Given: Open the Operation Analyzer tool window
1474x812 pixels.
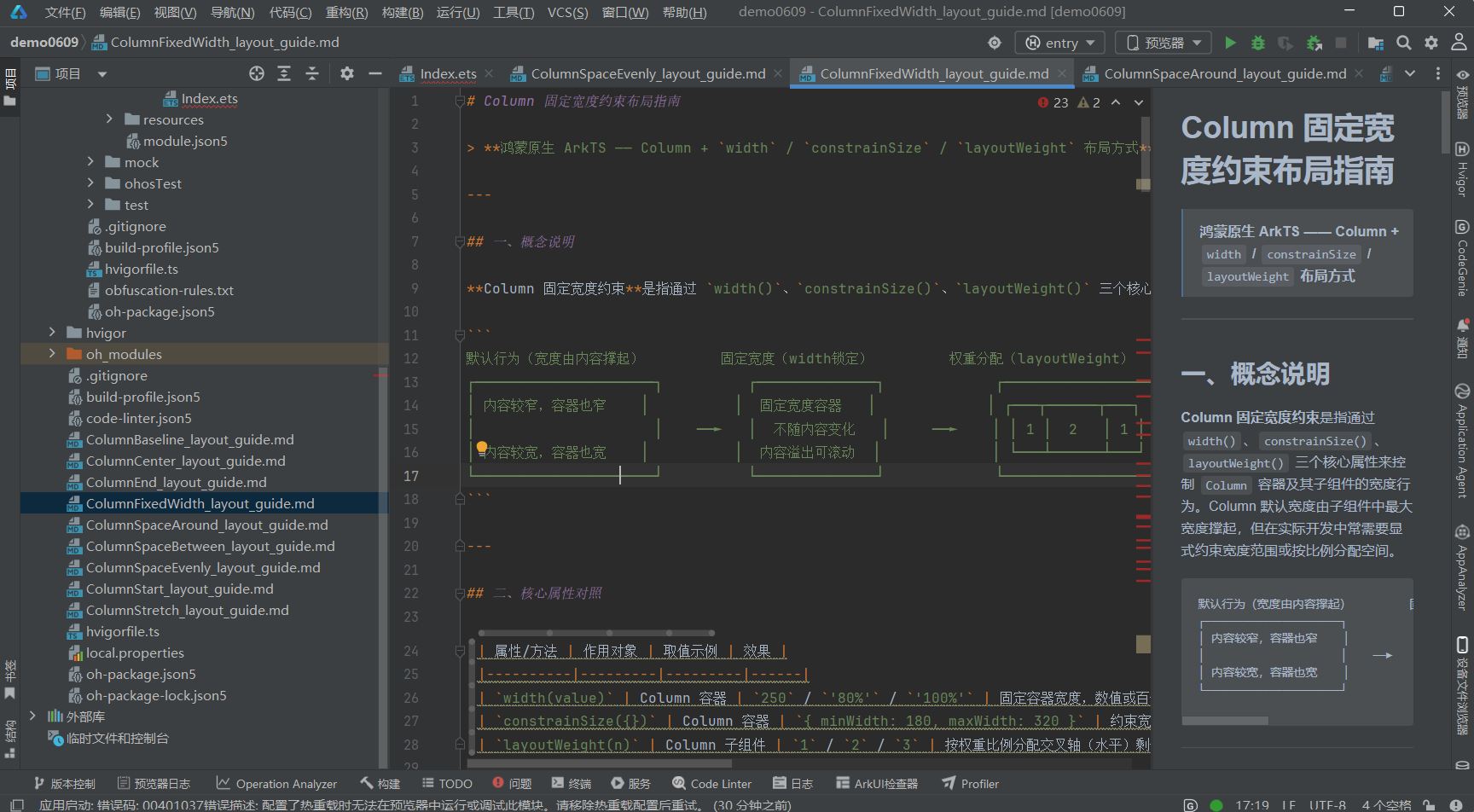Looking at the screenshot, I should tap(276, 784).
